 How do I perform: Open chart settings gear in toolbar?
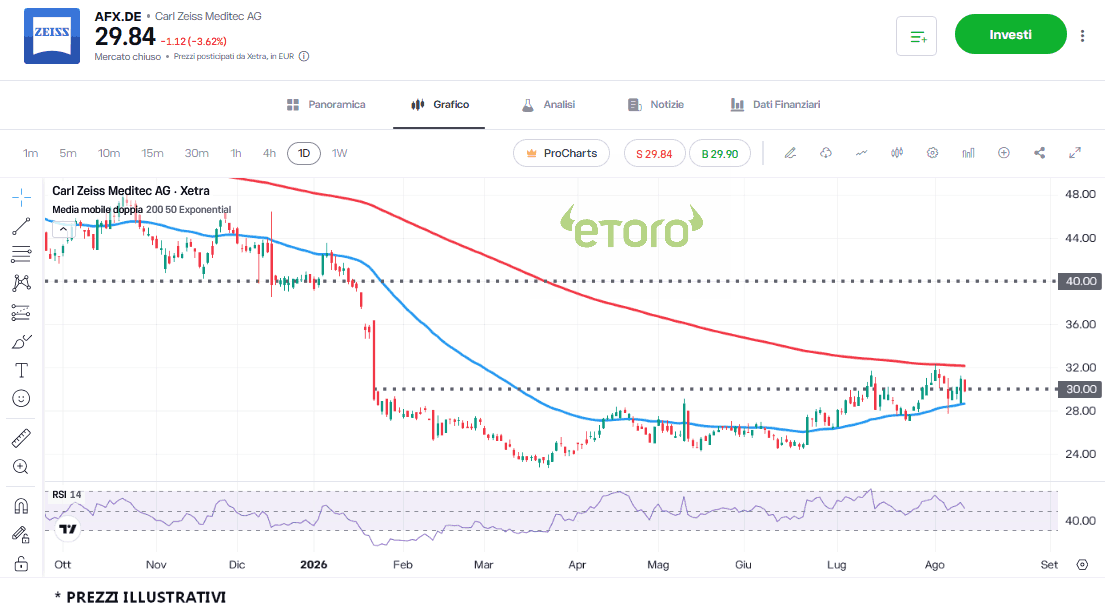click(x=932, y=153)
